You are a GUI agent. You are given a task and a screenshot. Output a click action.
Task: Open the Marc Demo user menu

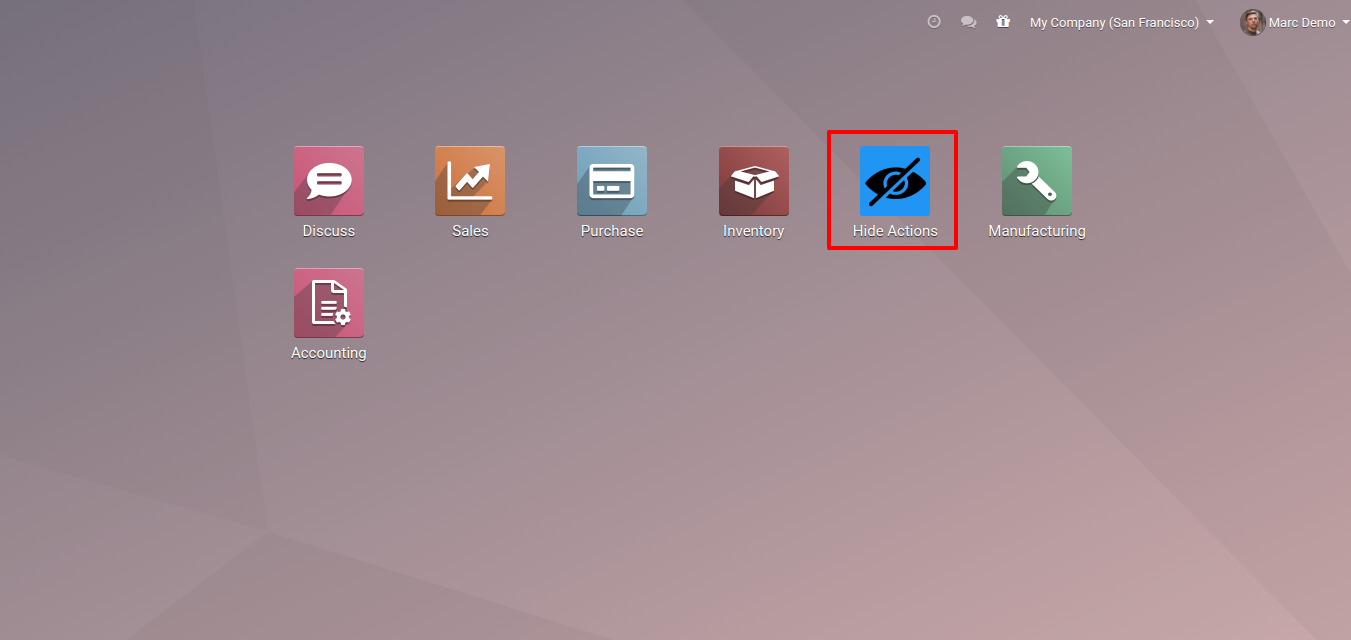[1301, 22]
